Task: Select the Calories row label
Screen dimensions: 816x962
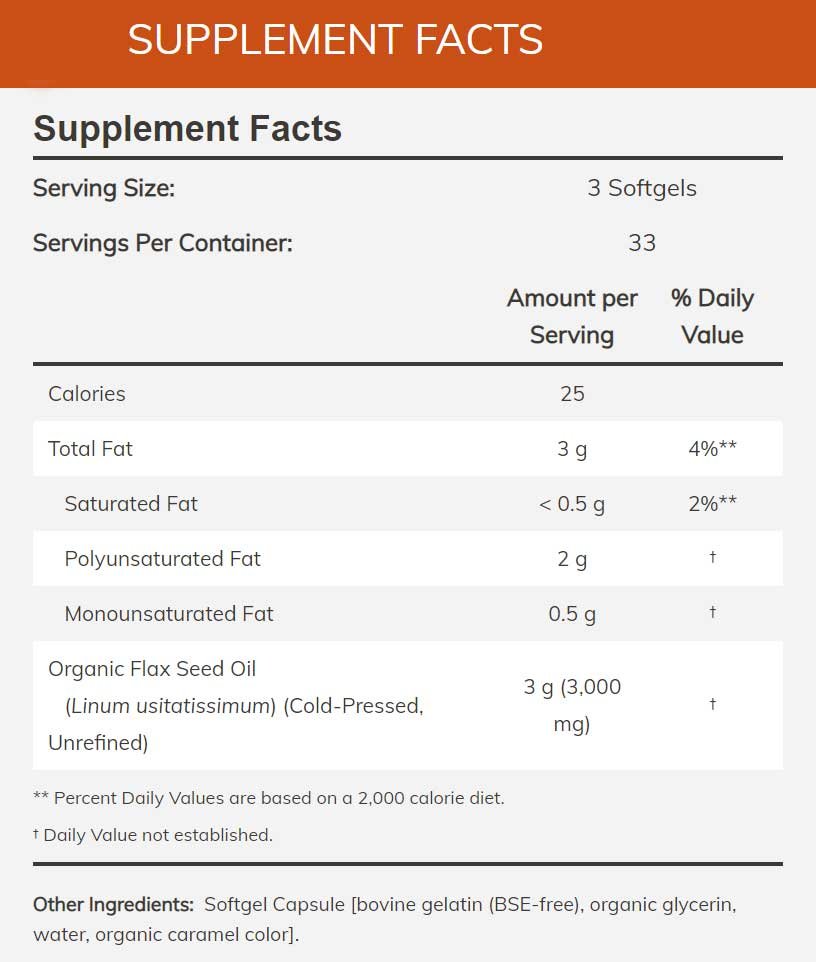Action: coord(87,394)
